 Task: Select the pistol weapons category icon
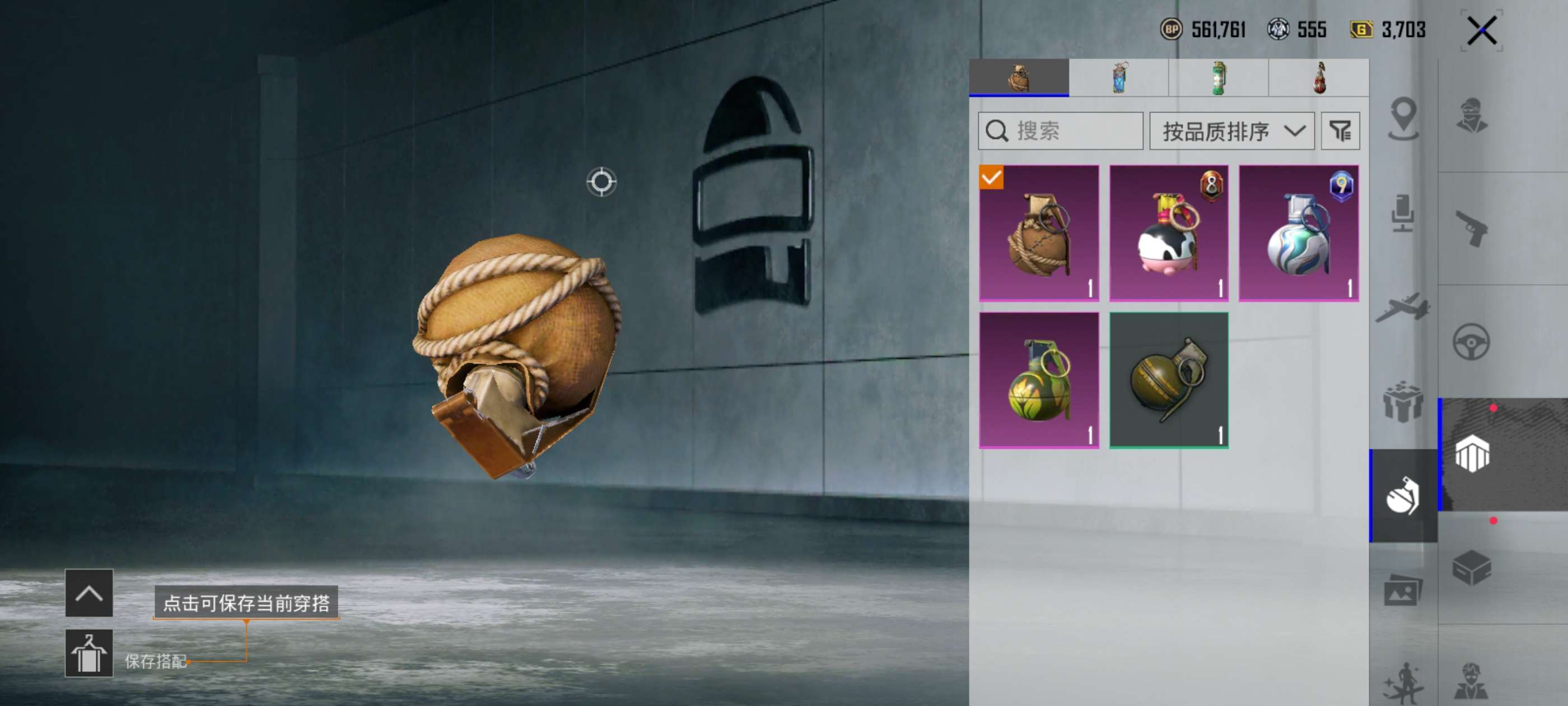(1471, 229)
